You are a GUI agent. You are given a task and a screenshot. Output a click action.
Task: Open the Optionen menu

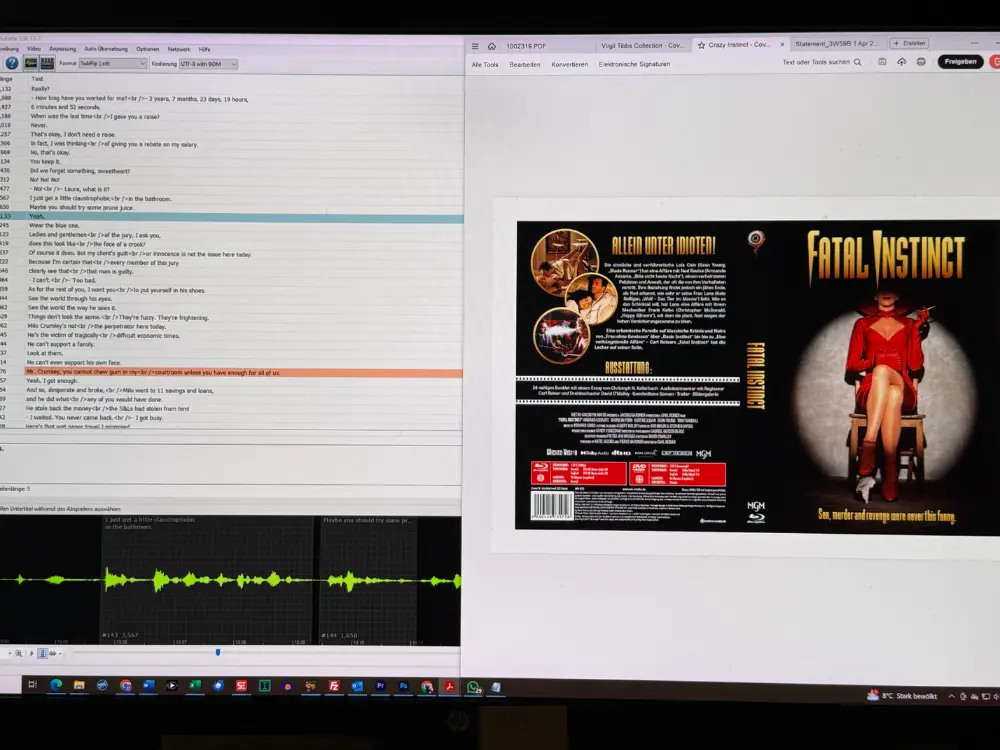(147, 49)
